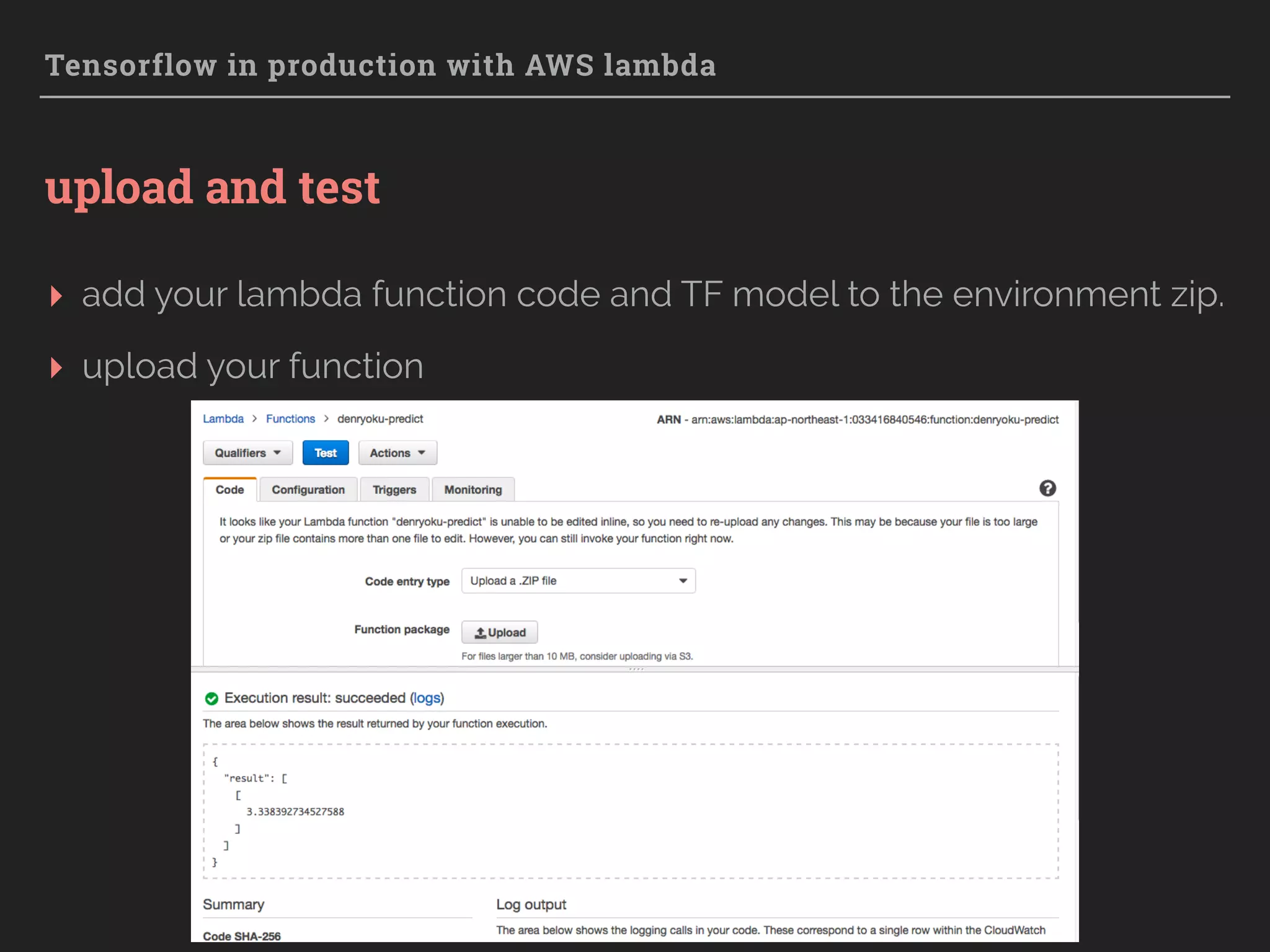1270x952 pixels.
Task: Click the result value 3.338392734527588
Action: [295, 812]
